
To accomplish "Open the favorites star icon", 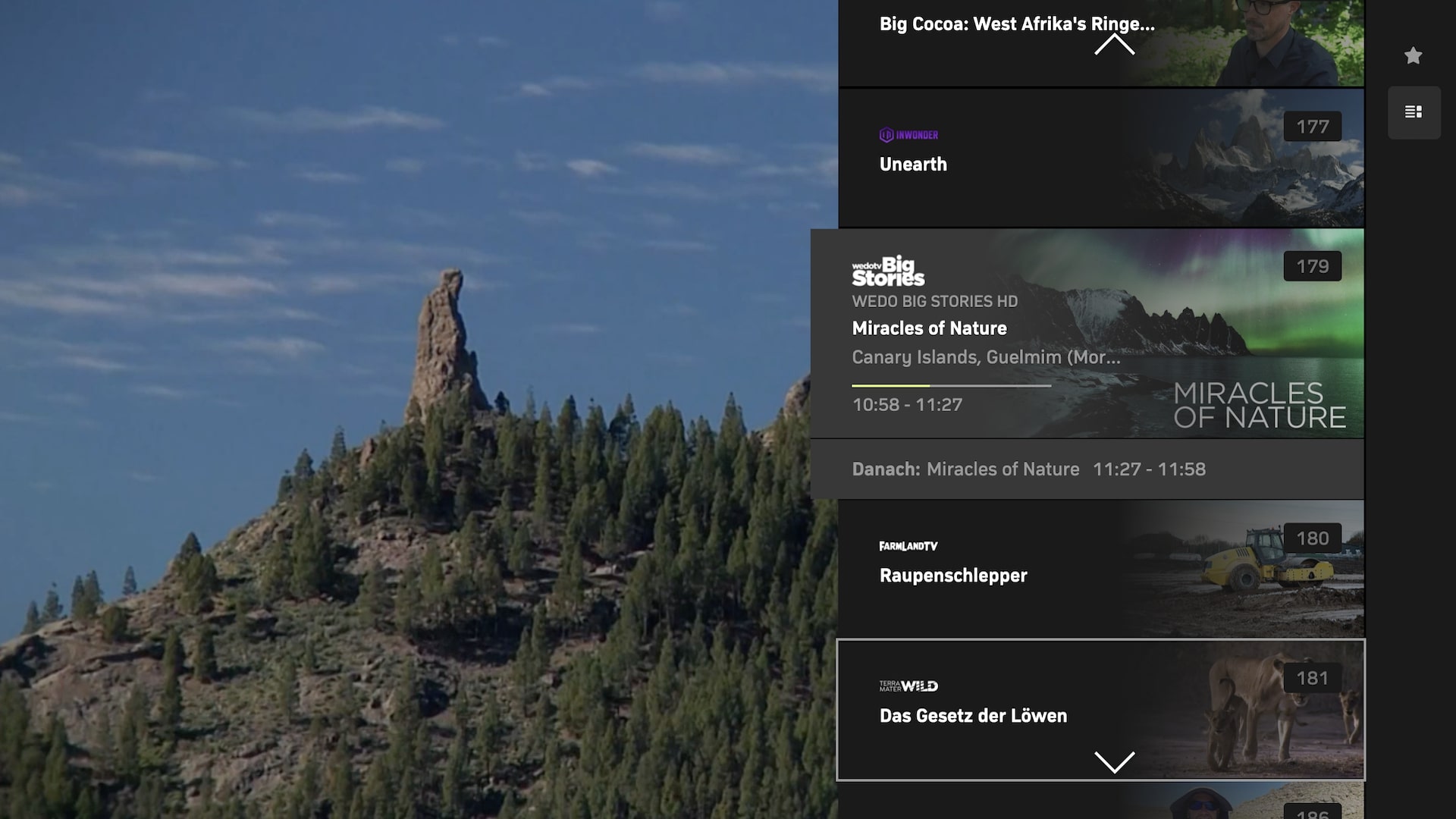I will 1413,55.
